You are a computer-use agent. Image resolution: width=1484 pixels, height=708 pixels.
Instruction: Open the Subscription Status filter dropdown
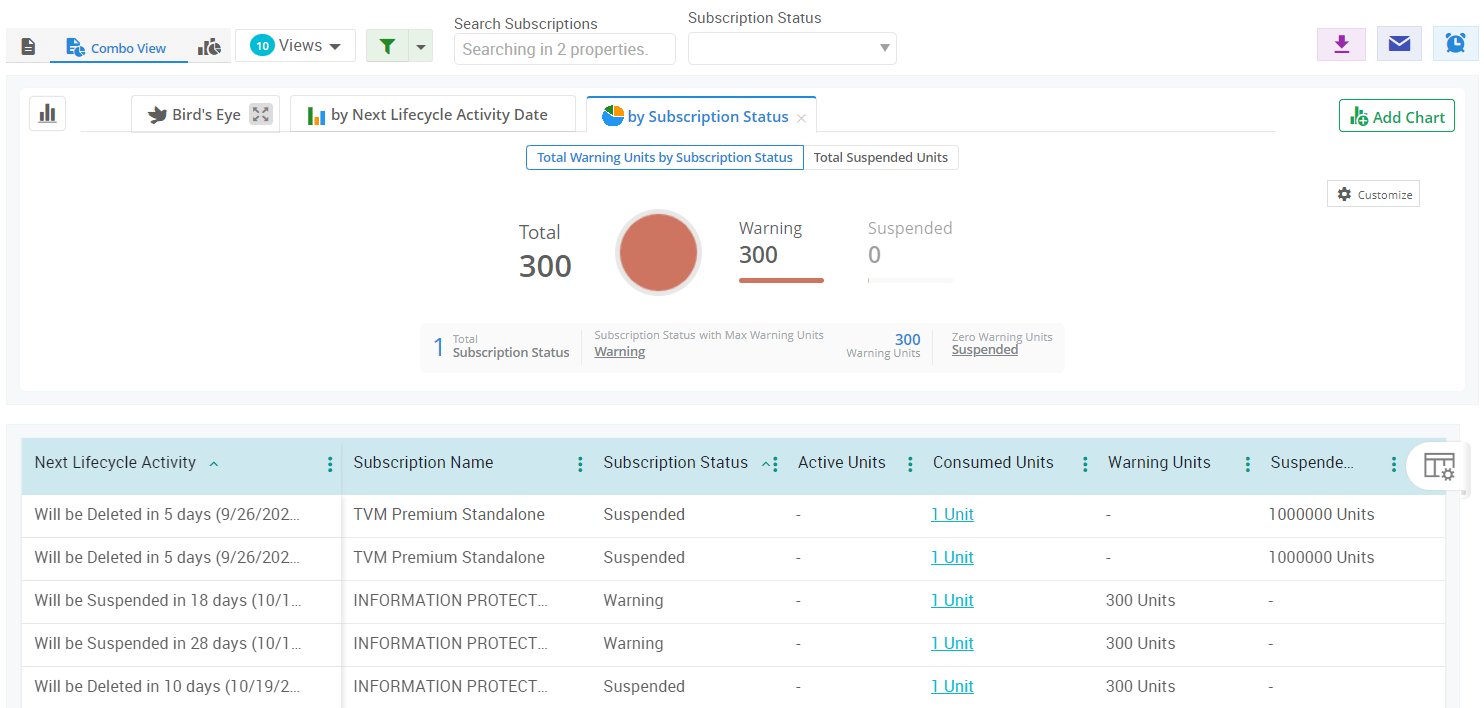click(792, 48)
